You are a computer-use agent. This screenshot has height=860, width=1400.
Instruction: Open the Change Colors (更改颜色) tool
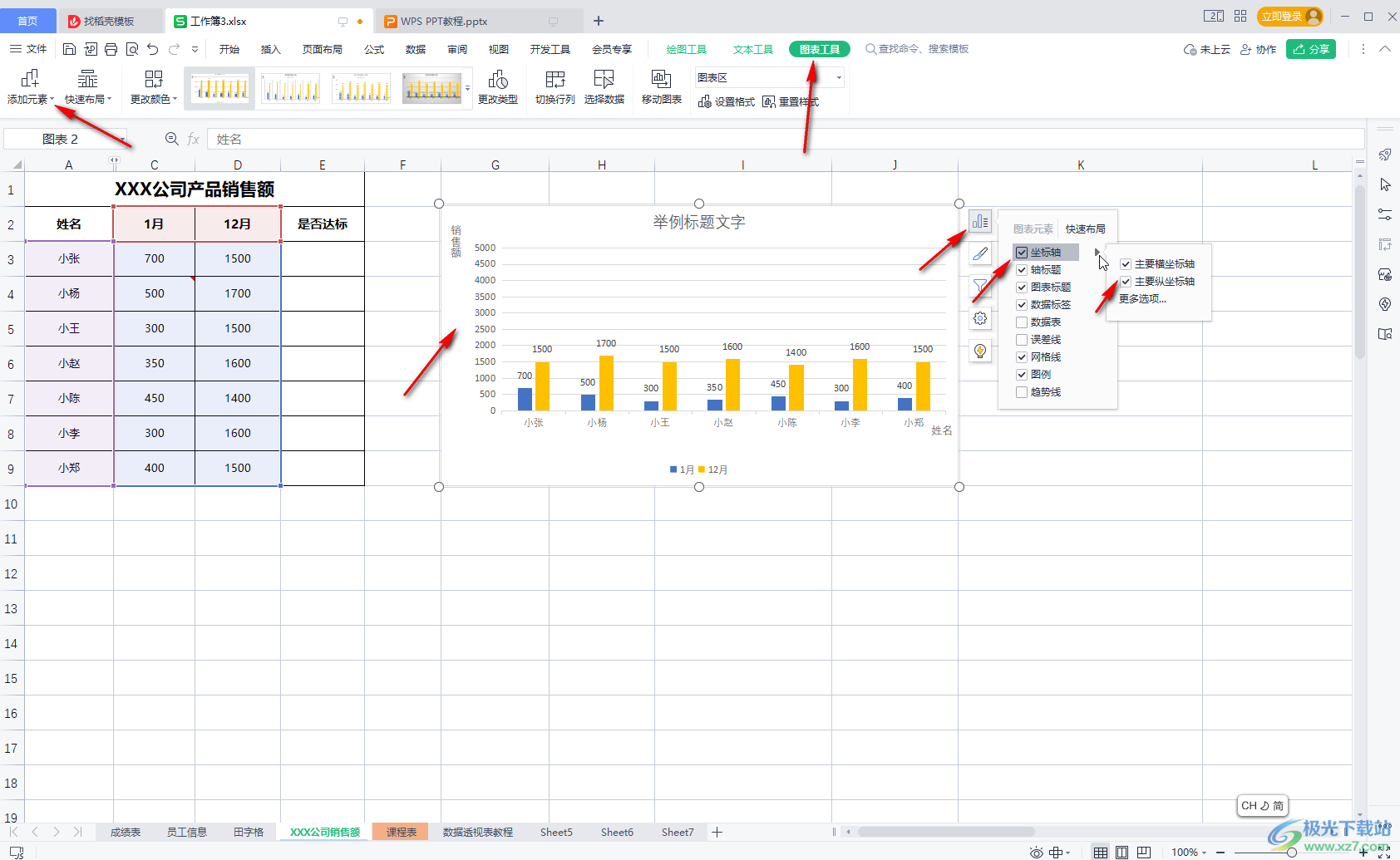154,86
